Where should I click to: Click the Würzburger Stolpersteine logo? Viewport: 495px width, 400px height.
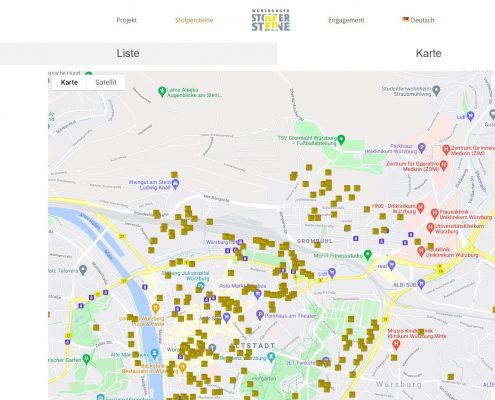pyautogui.click(x=271, y=20)
